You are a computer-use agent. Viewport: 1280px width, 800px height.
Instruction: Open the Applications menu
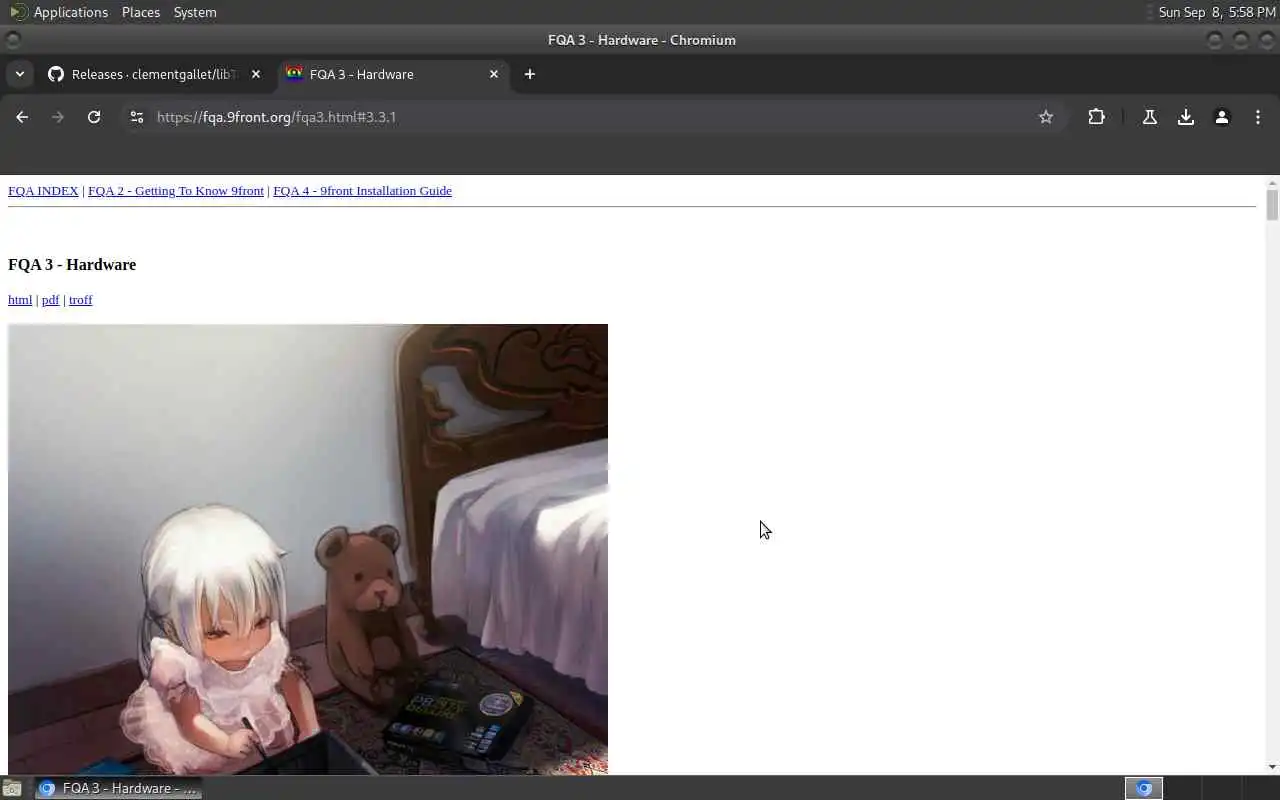click(x=70, y=12)
